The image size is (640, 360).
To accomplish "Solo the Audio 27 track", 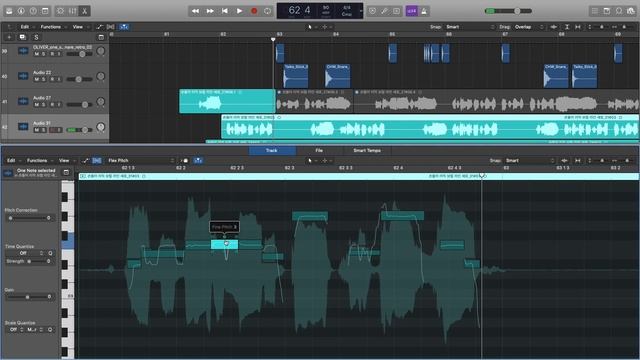I will click(x=44, y=105).
